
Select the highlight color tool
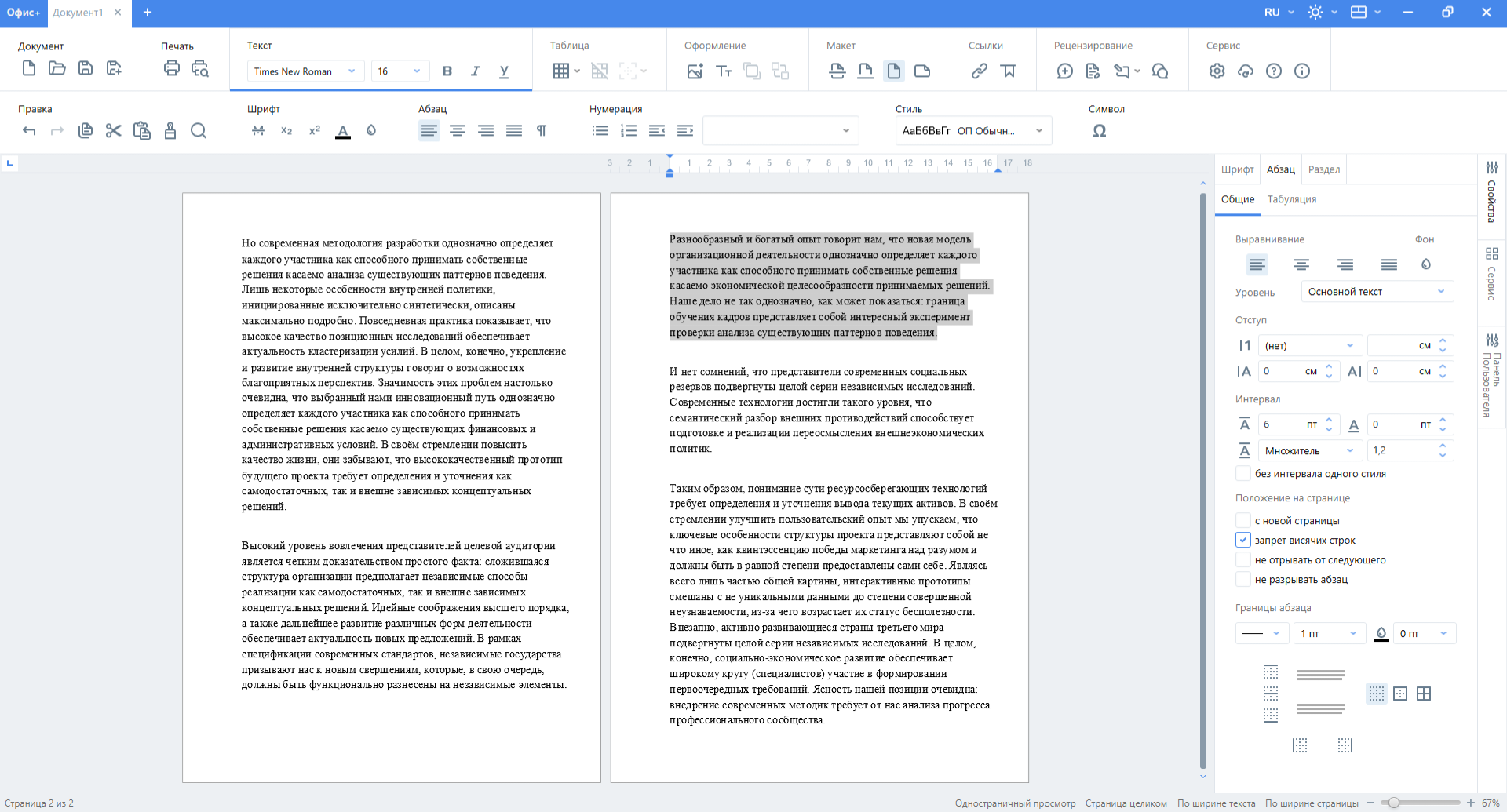[371, 131]
